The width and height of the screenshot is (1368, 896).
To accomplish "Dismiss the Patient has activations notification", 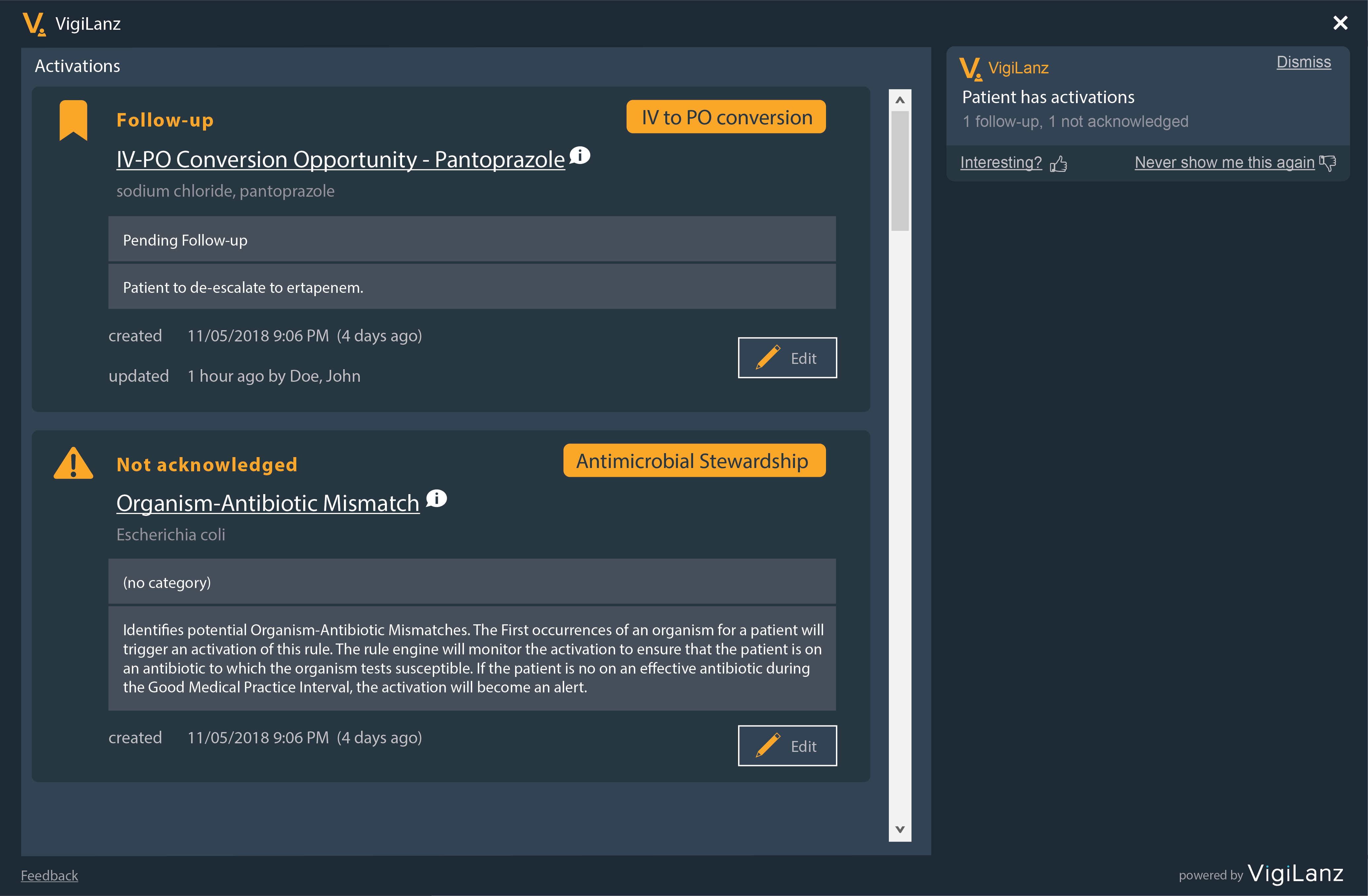I will tap(1304, 62).
